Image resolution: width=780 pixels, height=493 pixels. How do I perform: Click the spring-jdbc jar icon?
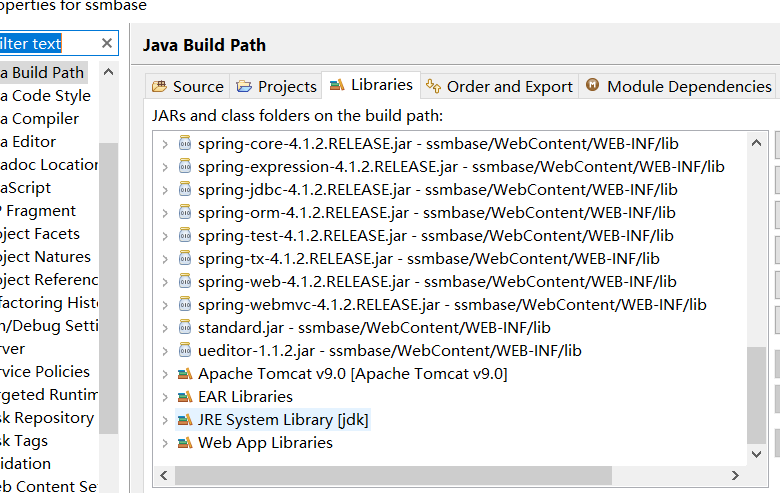pos(184,190)
